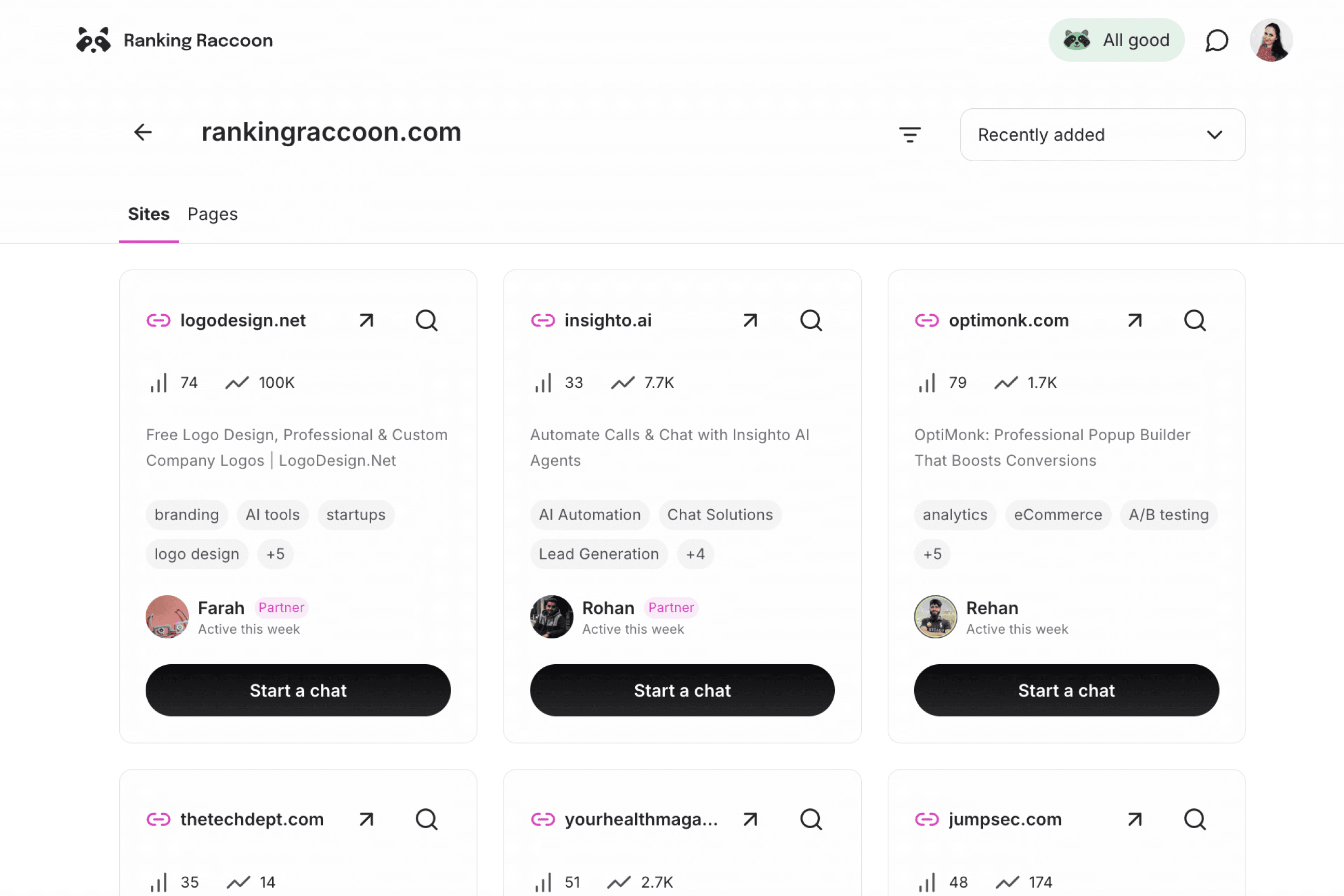Select the Sites tab

149,214
